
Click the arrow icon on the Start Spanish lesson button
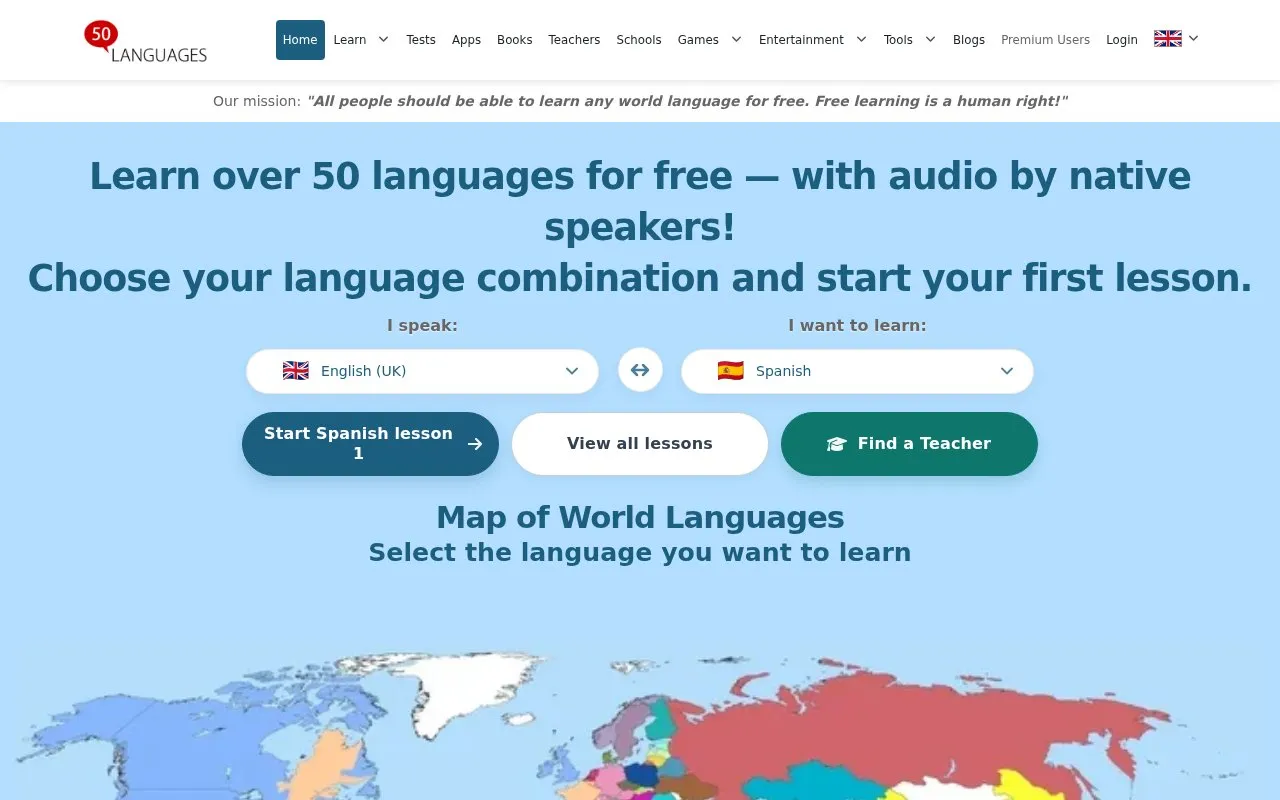coord(475,444)
